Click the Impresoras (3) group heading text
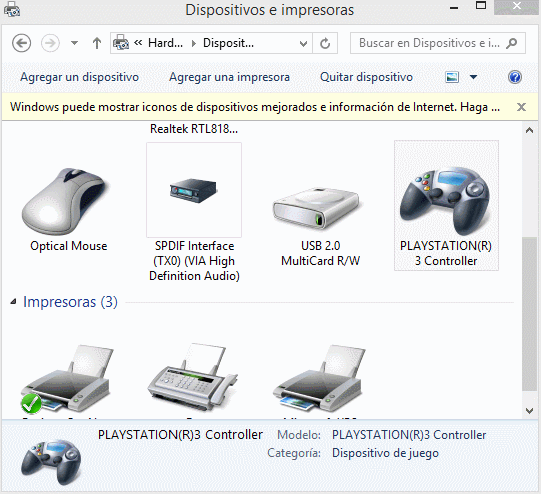 click(x=70, y=302)
